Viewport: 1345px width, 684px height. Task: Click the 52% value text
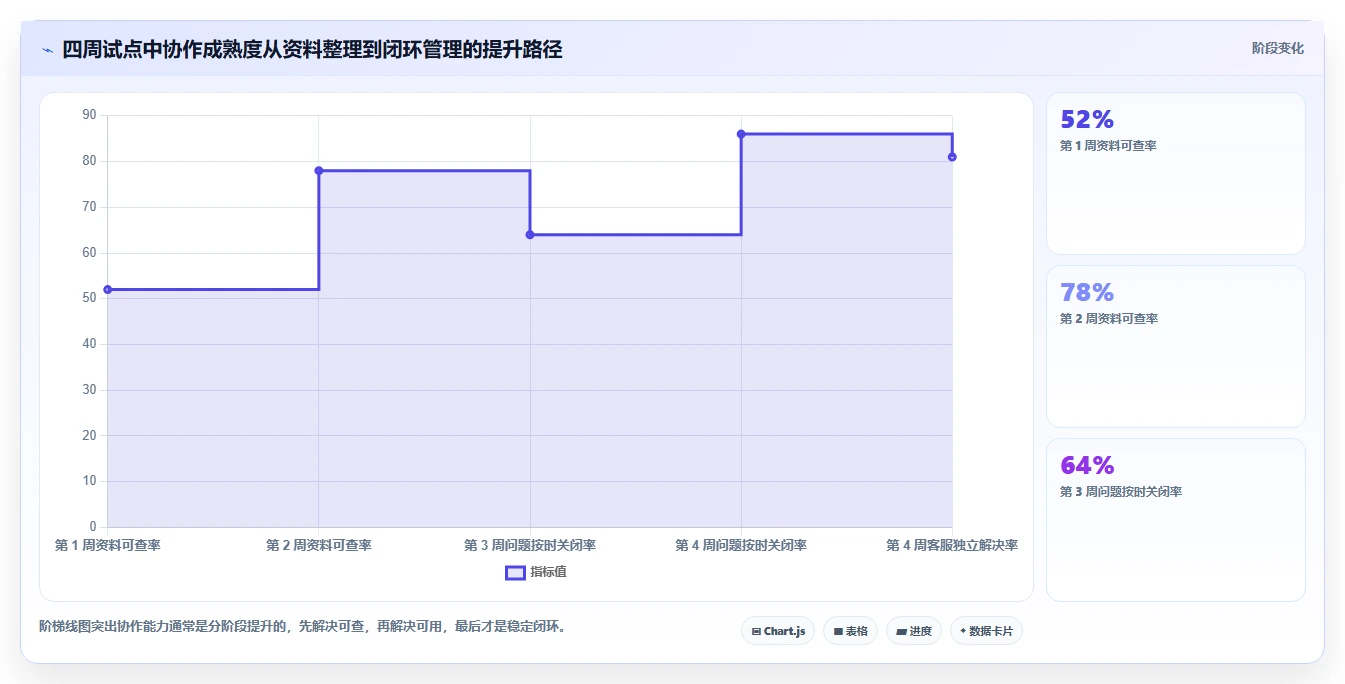1087,119
